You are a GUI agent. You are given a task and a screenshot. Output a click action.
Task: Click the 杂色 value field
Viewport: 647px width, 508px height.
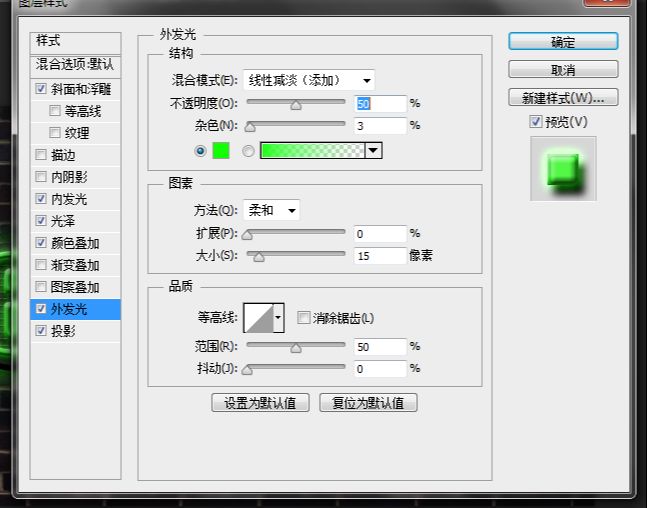click(x=380, y=125)
